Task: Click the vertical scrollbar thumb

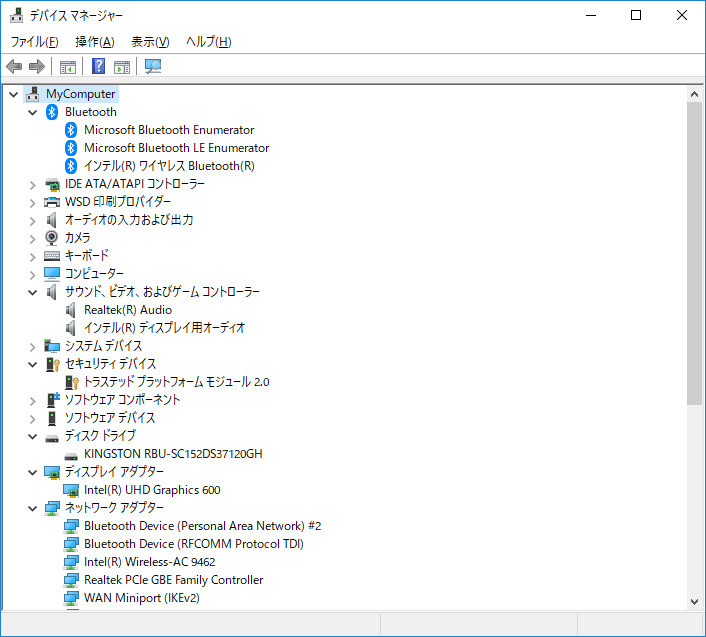Action: click(x=694, y=253)
